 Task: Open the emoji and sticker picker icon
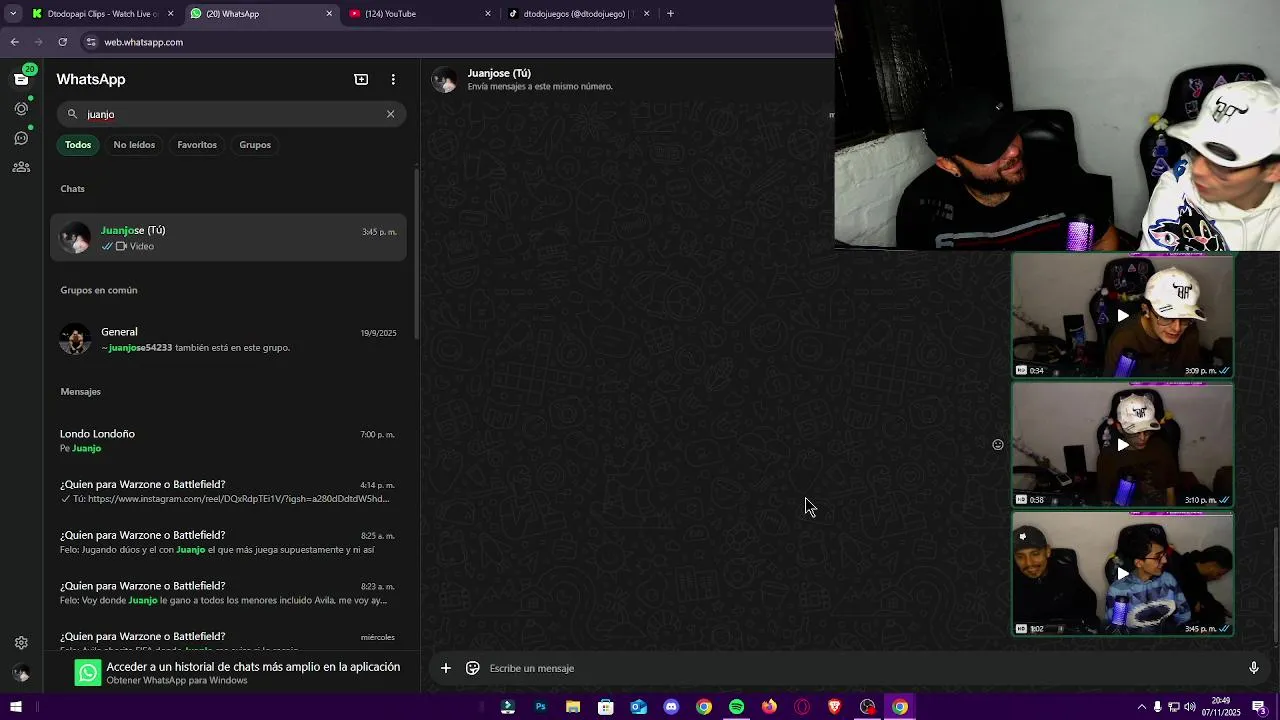click(x=473, y=668)
